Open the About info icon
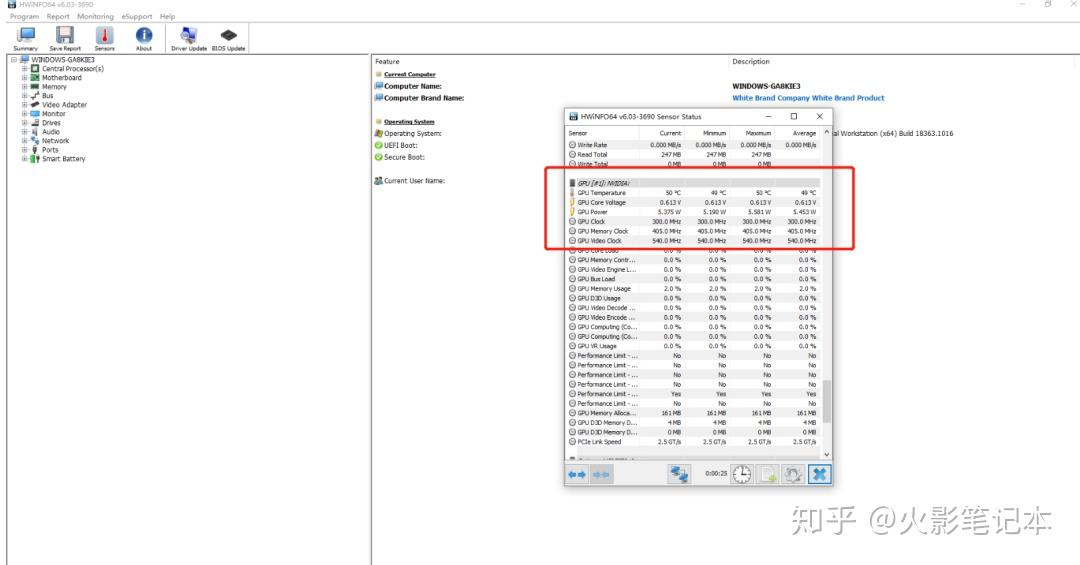Screen dimensions: 1080x565 click(144, 39)
